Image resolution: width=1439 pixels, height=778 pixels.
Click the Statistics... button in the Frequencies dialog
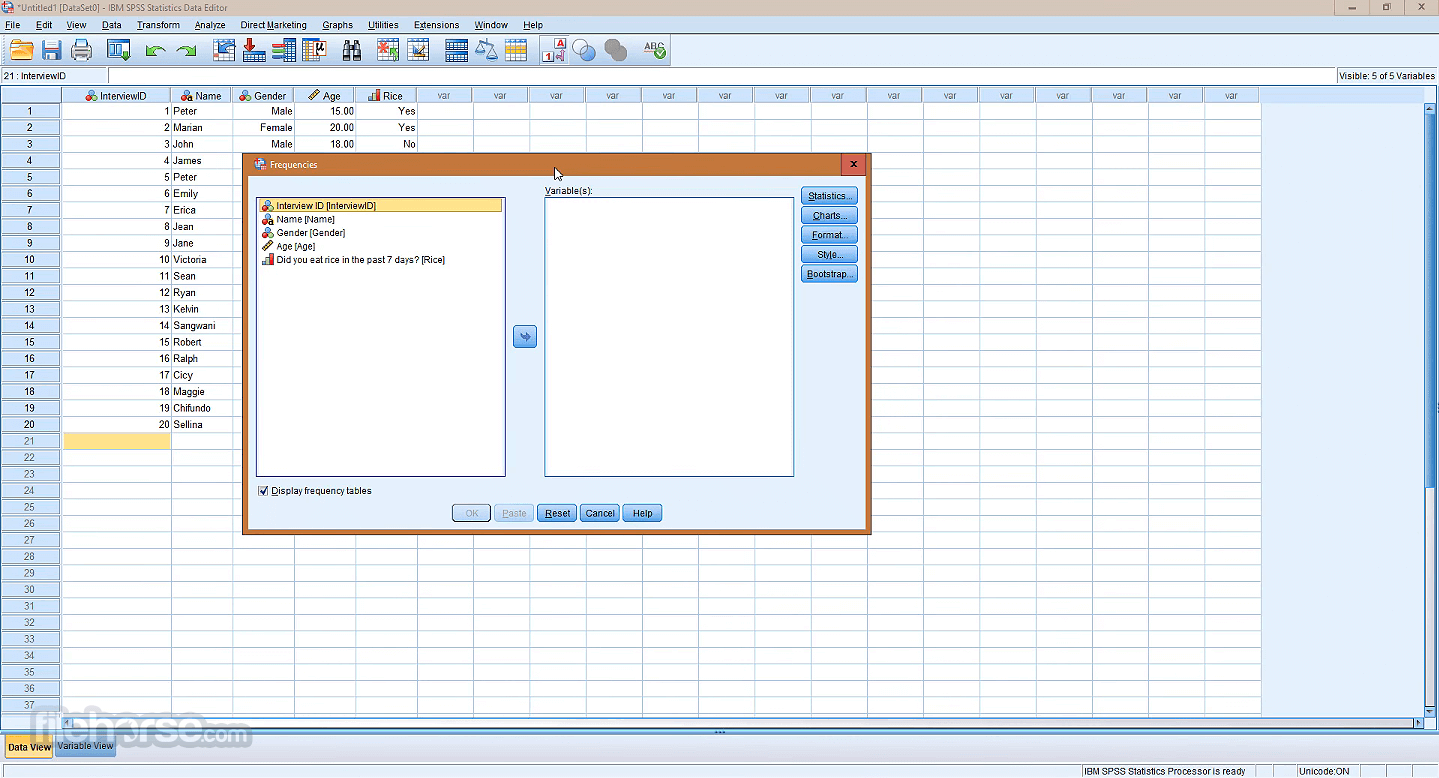click(829, 196)
